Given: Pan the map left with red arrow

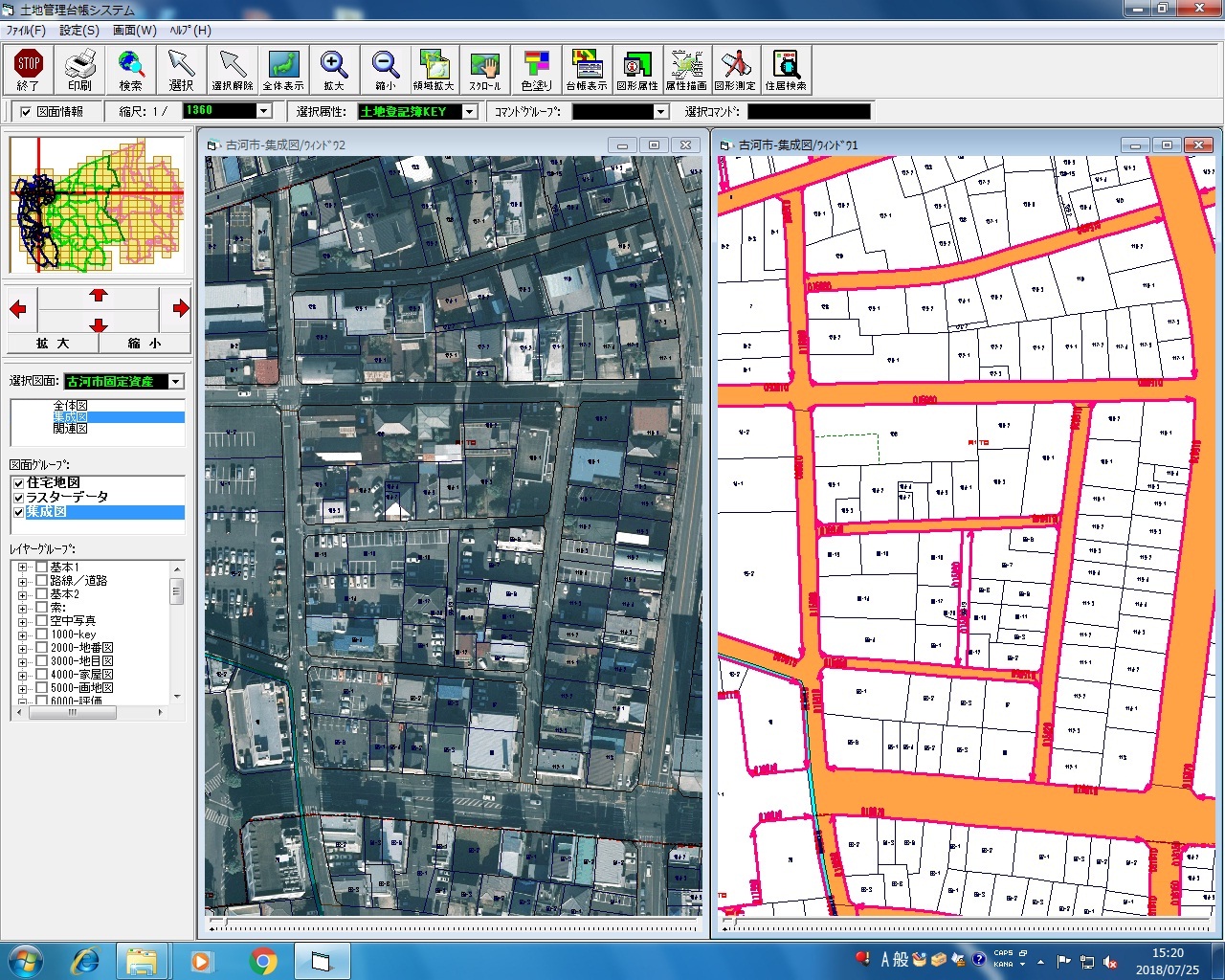Looking at the screenshot, I should point(18,308).
